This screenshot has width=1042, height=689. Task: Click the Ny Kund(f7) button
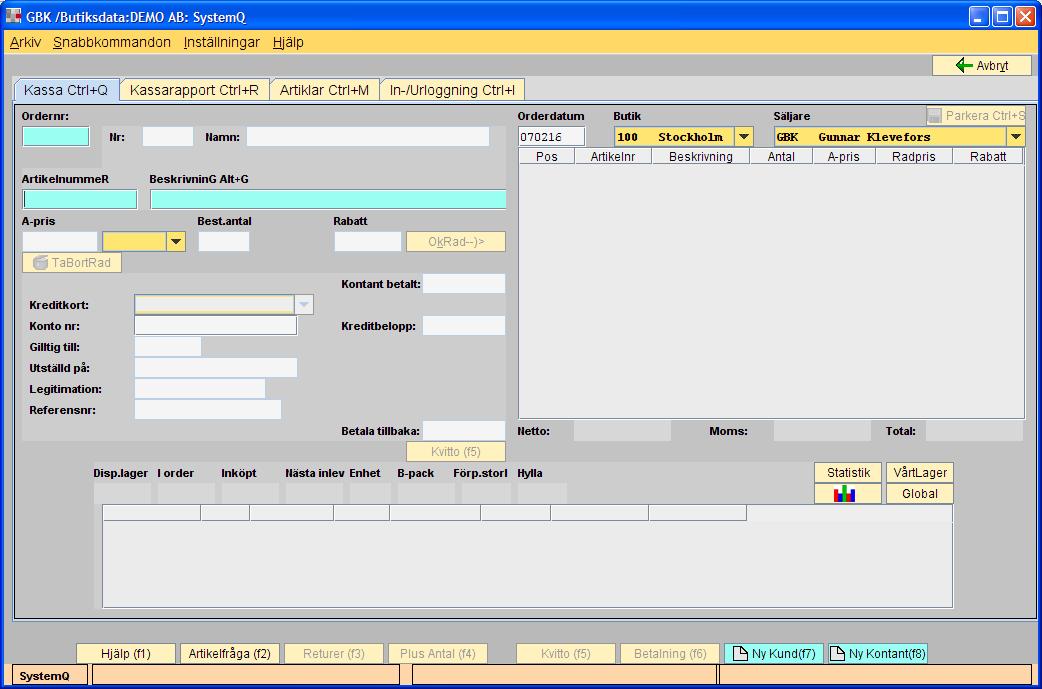pos(774,654)
